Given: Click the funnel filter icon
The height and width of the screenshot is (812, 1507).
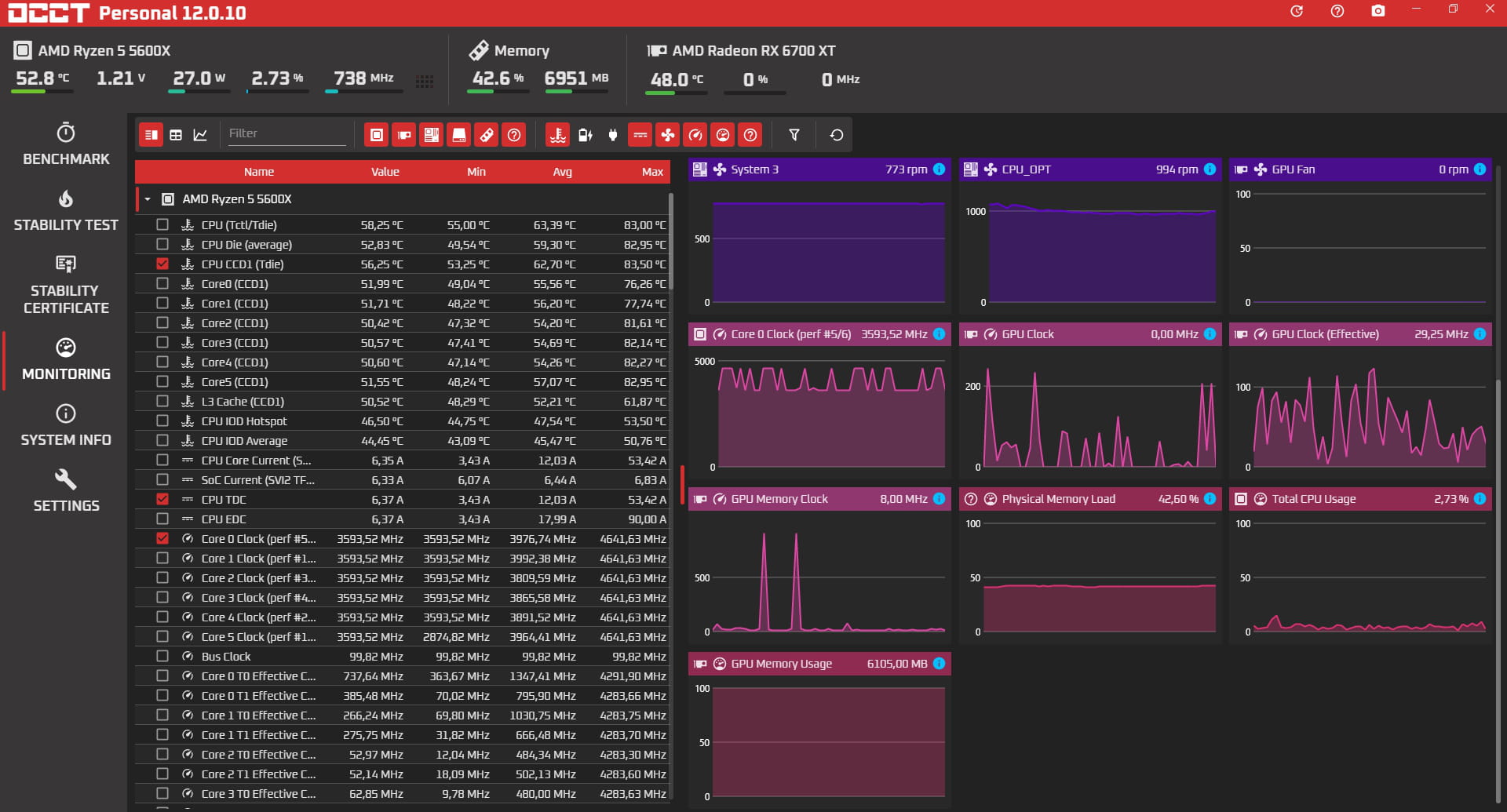Looking at the screenshot, I should point(794,135).
